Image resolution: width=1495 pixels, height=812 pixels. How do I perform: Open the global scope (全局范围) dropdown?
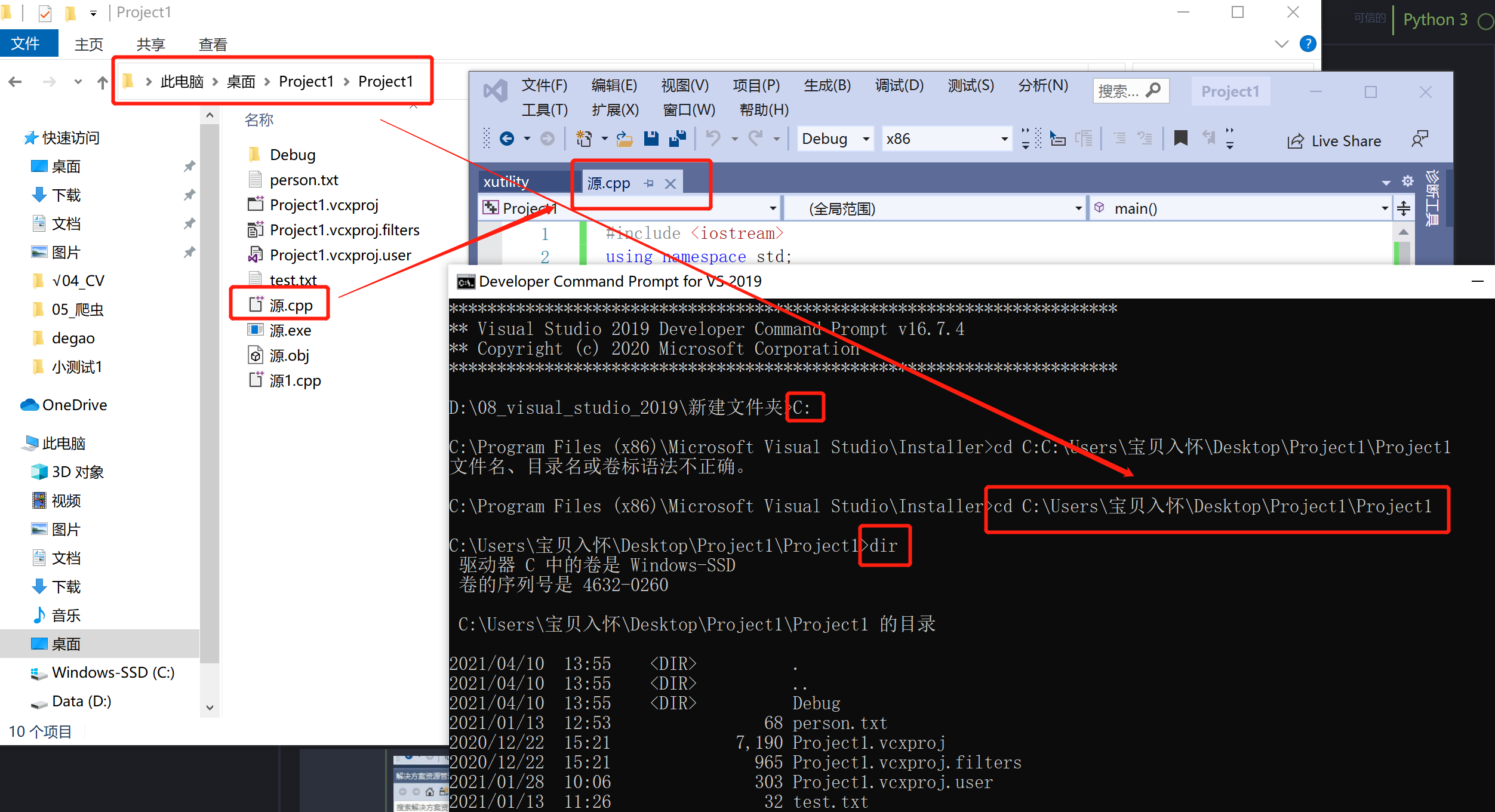pyautogui.click(x=935, y=208)
